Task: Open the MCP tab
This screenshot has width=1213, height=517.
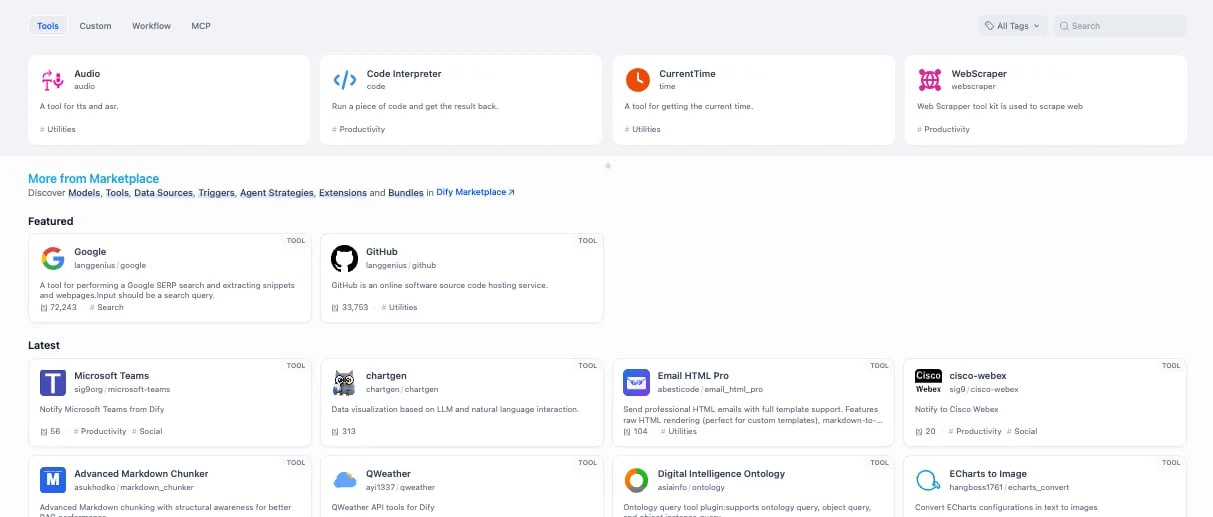Action: (x=201, y=26)
